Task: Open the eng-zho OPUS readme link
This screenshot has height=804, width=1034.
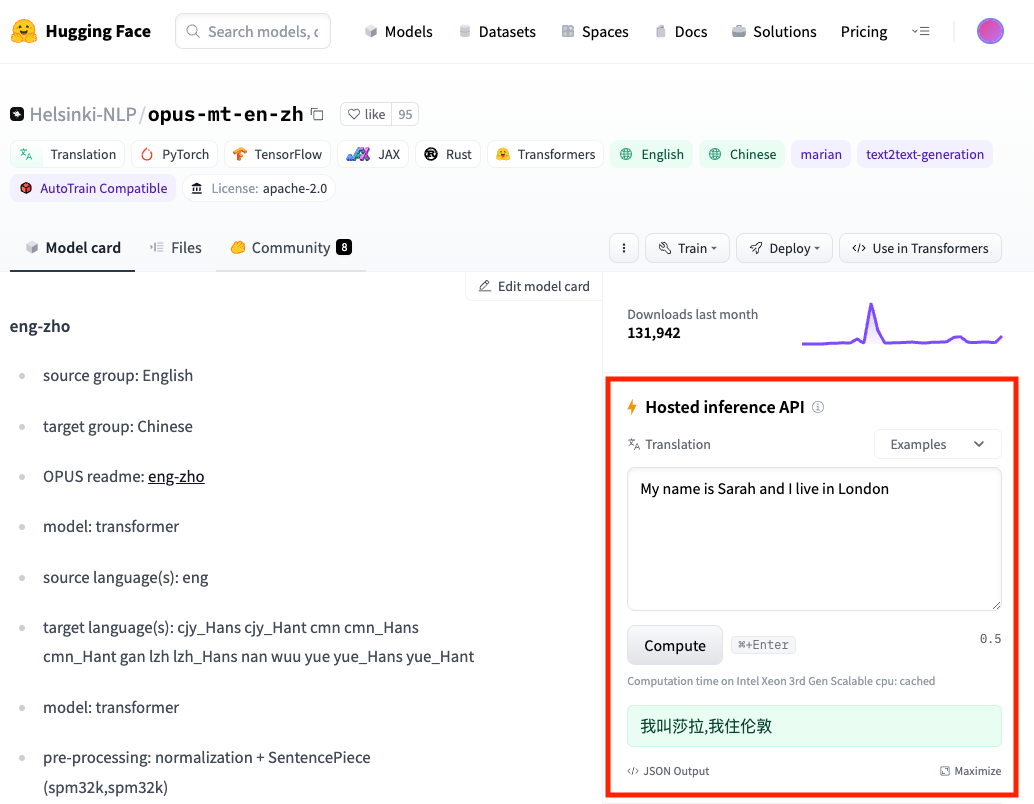Action: 176,477
